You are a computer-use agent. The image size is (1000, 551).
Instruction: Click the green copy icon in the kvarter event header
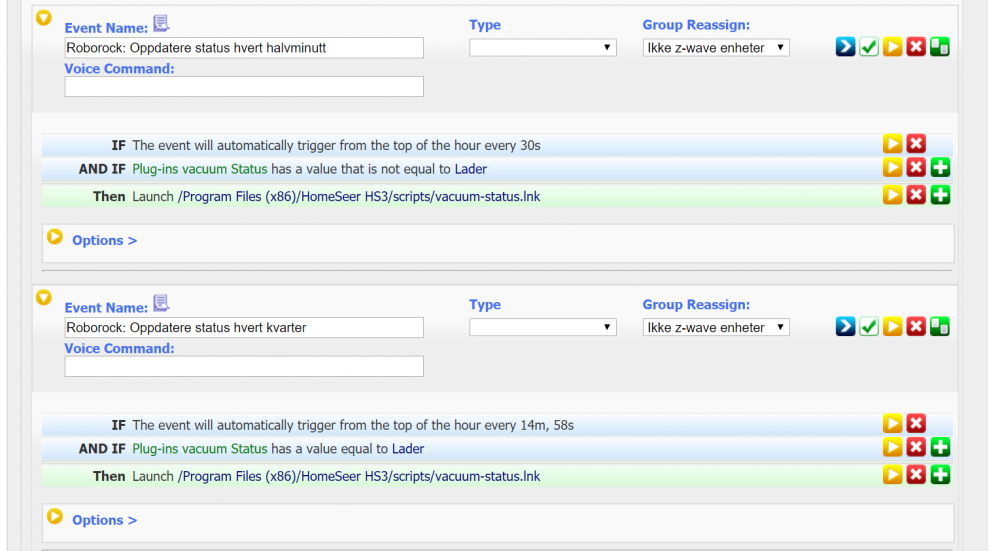click(x=940, y=327)
